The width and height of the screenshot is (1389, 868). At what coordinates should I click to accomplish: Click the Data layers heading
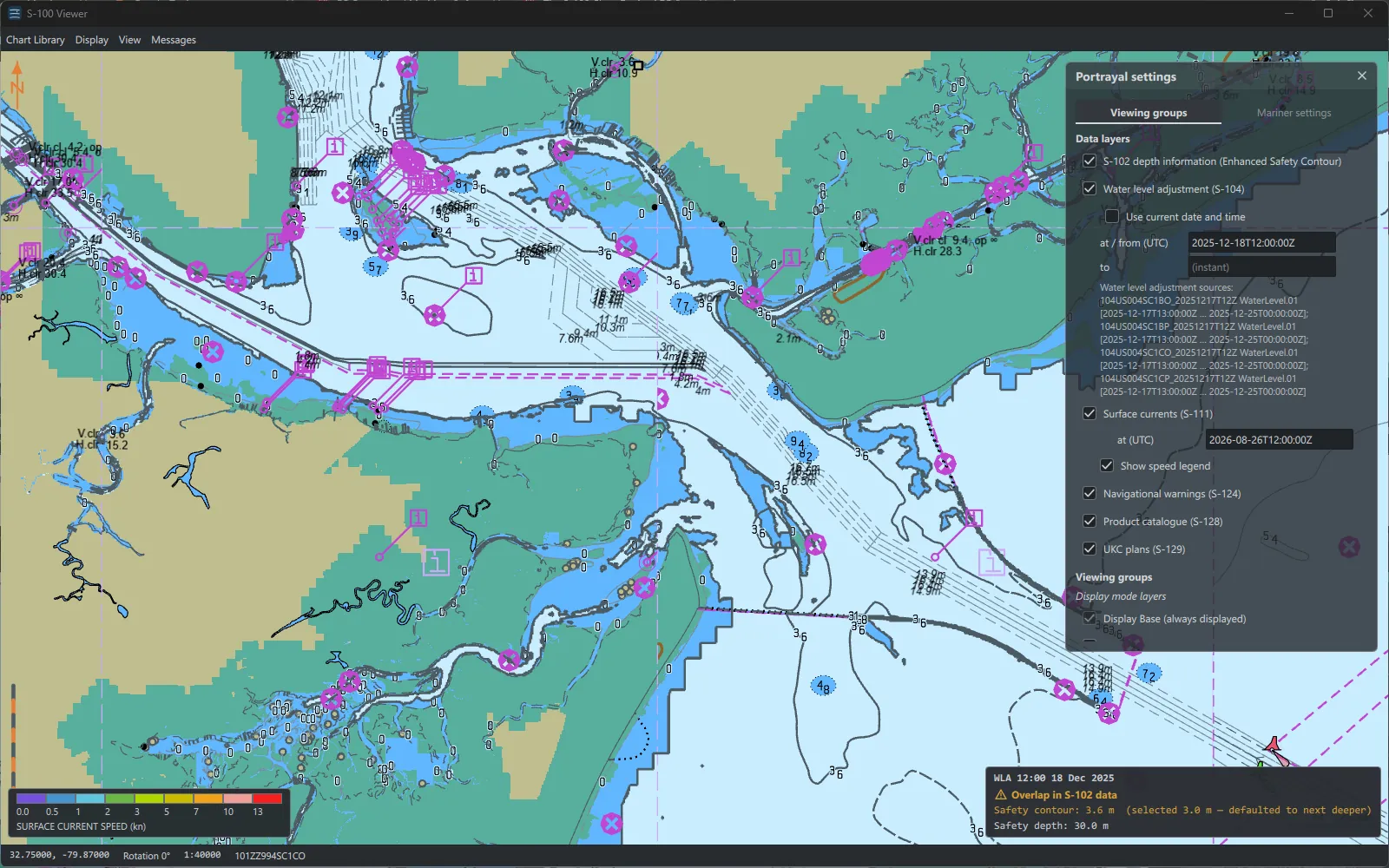pos(1103,139)
